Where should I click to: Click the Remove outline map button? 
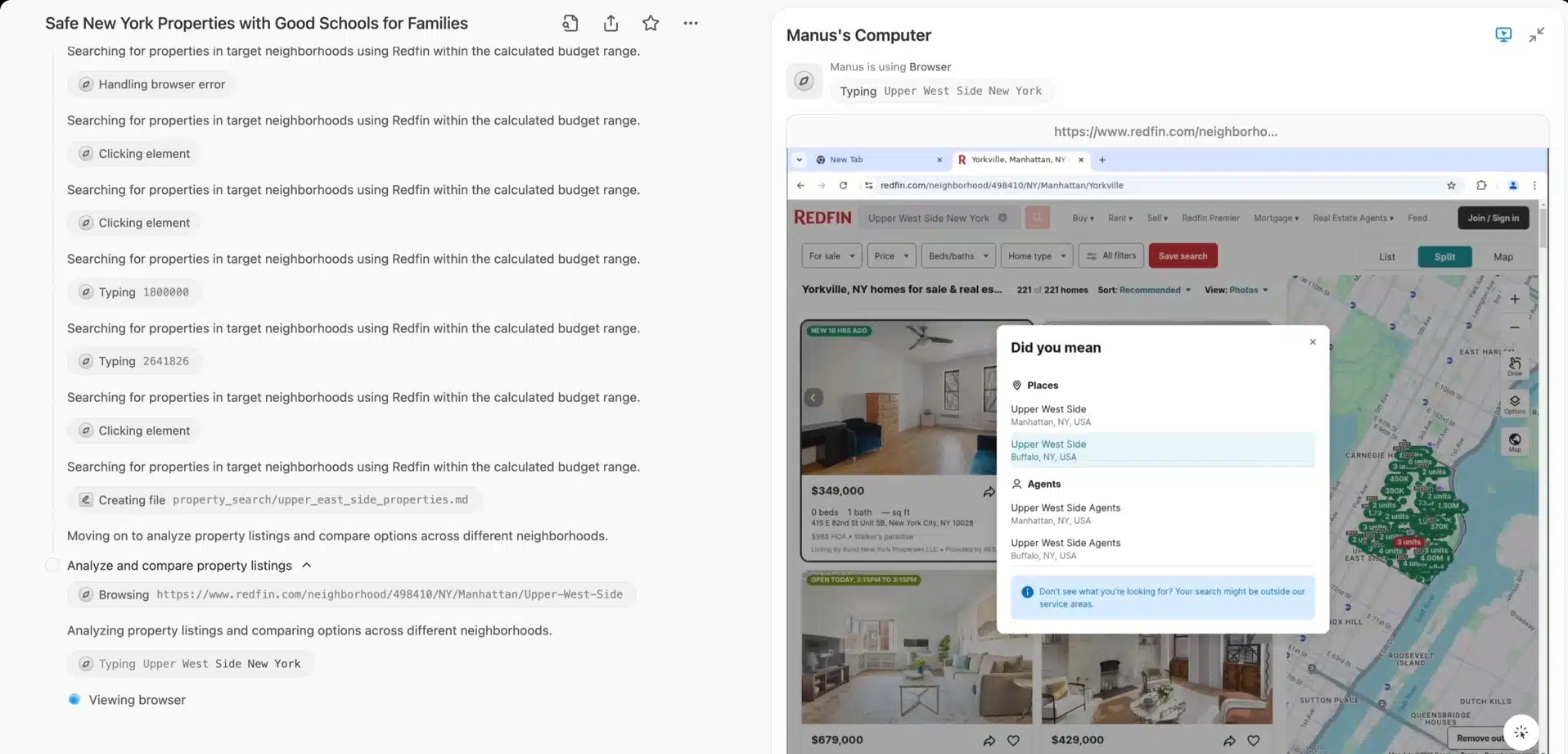point(1480,738)
